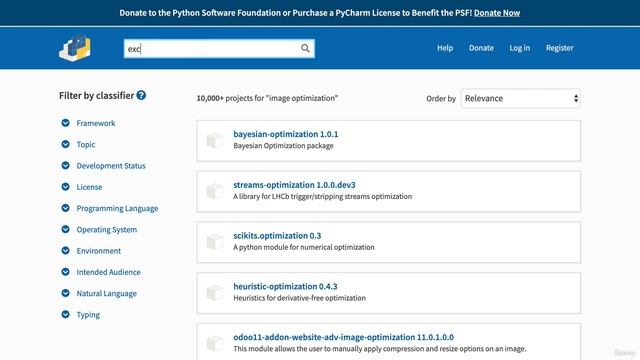Expand the Typing classifier chevron
Image resolution: width=640 pixels, height=360 pixels.
coord(65,314)
